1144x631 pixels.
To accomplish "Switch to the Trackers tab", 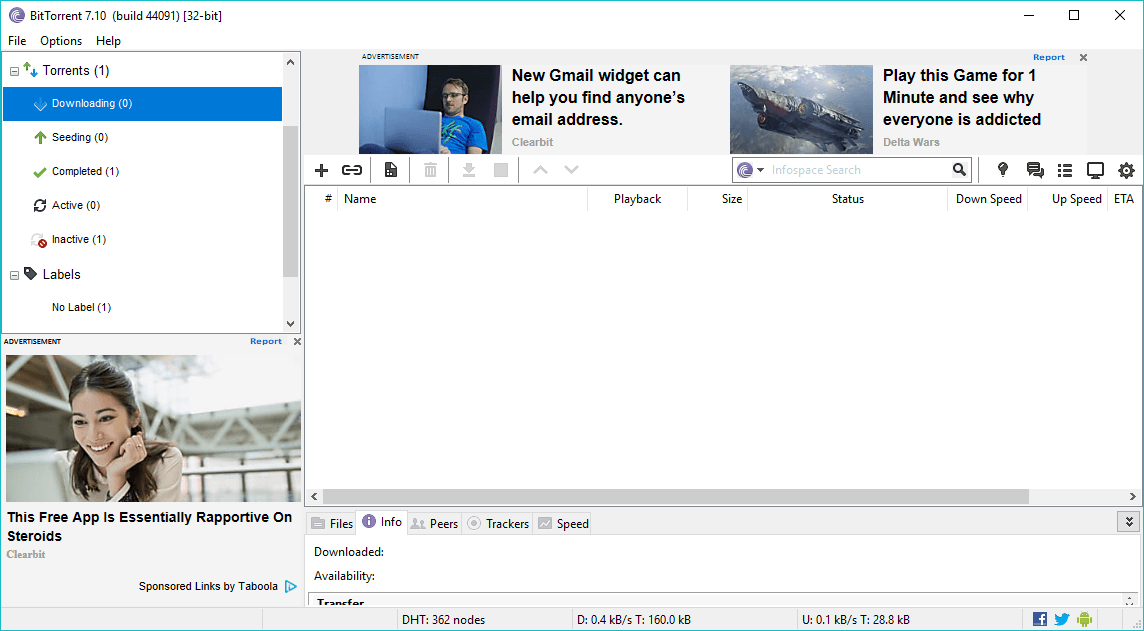I will [498, 523].
